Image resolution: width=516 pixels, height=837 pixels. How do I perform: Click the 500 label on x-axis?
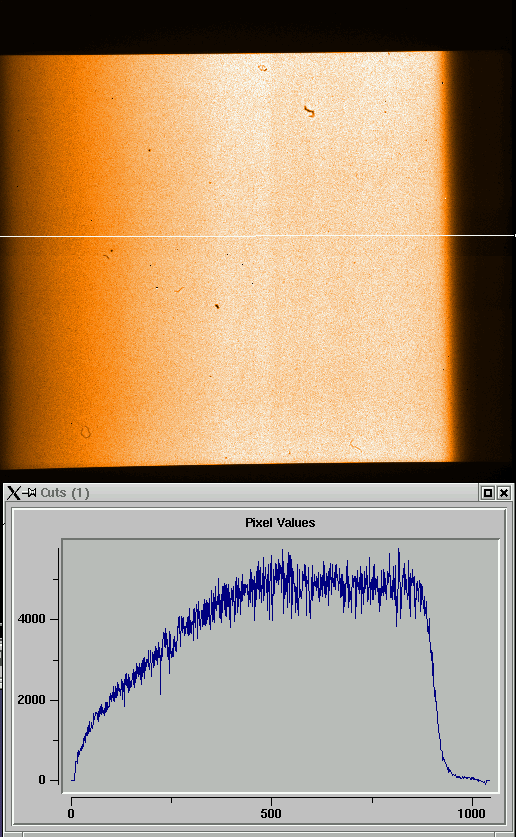tap(271, 814)
